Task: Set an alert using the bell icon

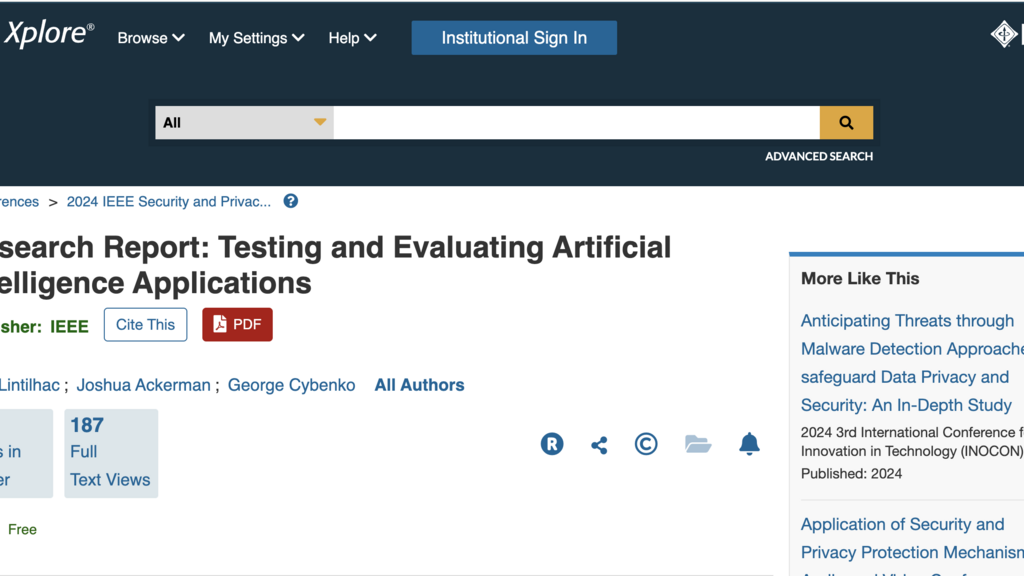Action: (750, 444)
